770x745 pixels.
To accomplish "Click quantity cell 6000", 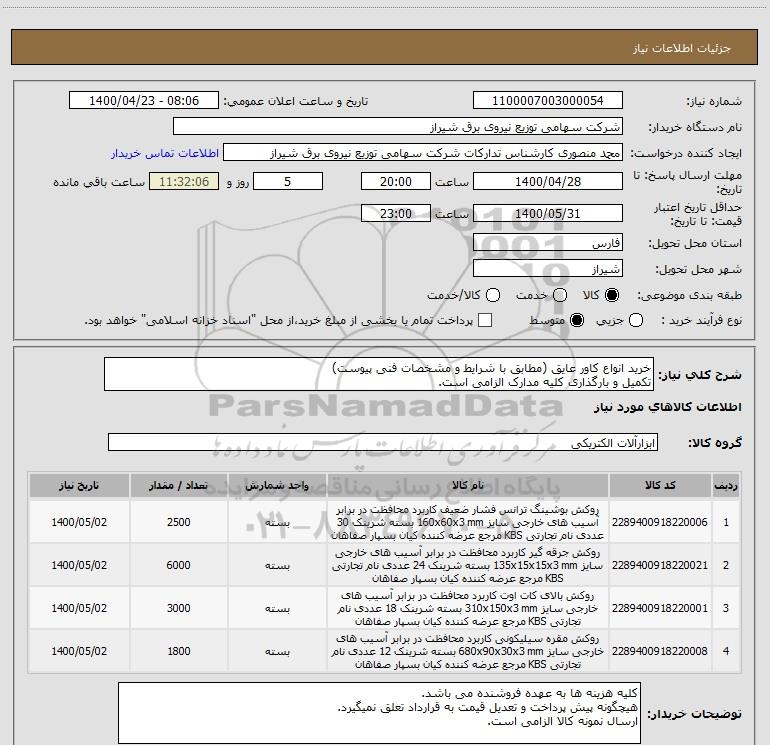I will 179,565.
